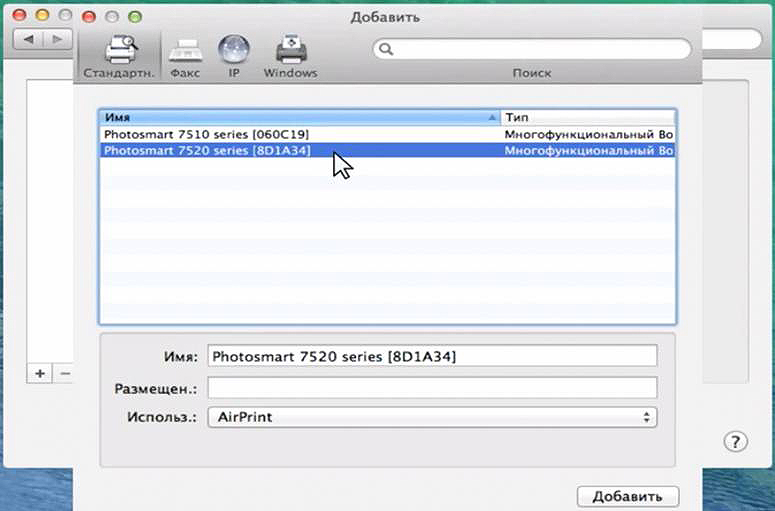This screenshot has height=511, width=775.
Task: Sort list by the Тип column header
Action: point(588,117)
